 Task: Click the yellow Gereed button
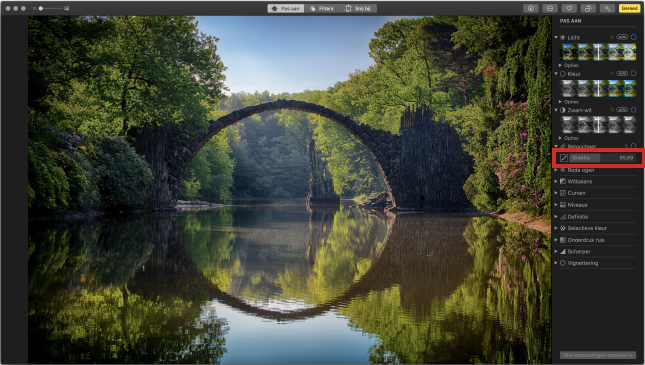pyautogui.click(x=629, y=8)
